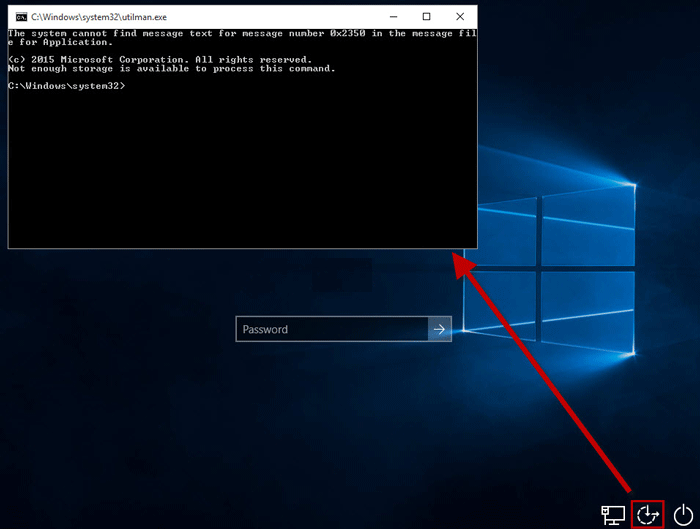Open the network connection icon
700x529 pixels.
click(613, 515)
